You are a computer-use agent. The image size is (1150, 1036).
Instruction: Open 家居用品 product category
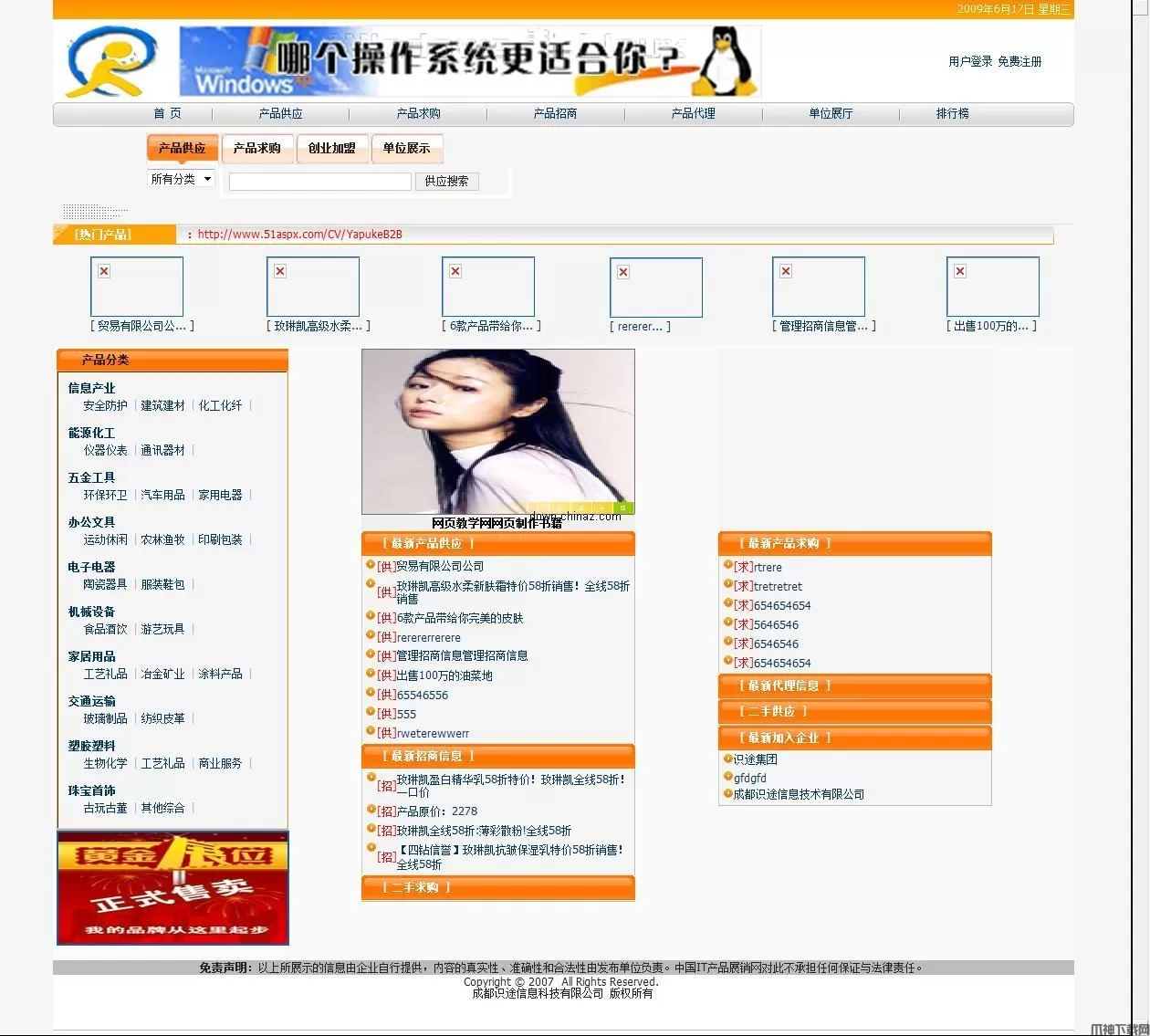click(x=91, y=656)
